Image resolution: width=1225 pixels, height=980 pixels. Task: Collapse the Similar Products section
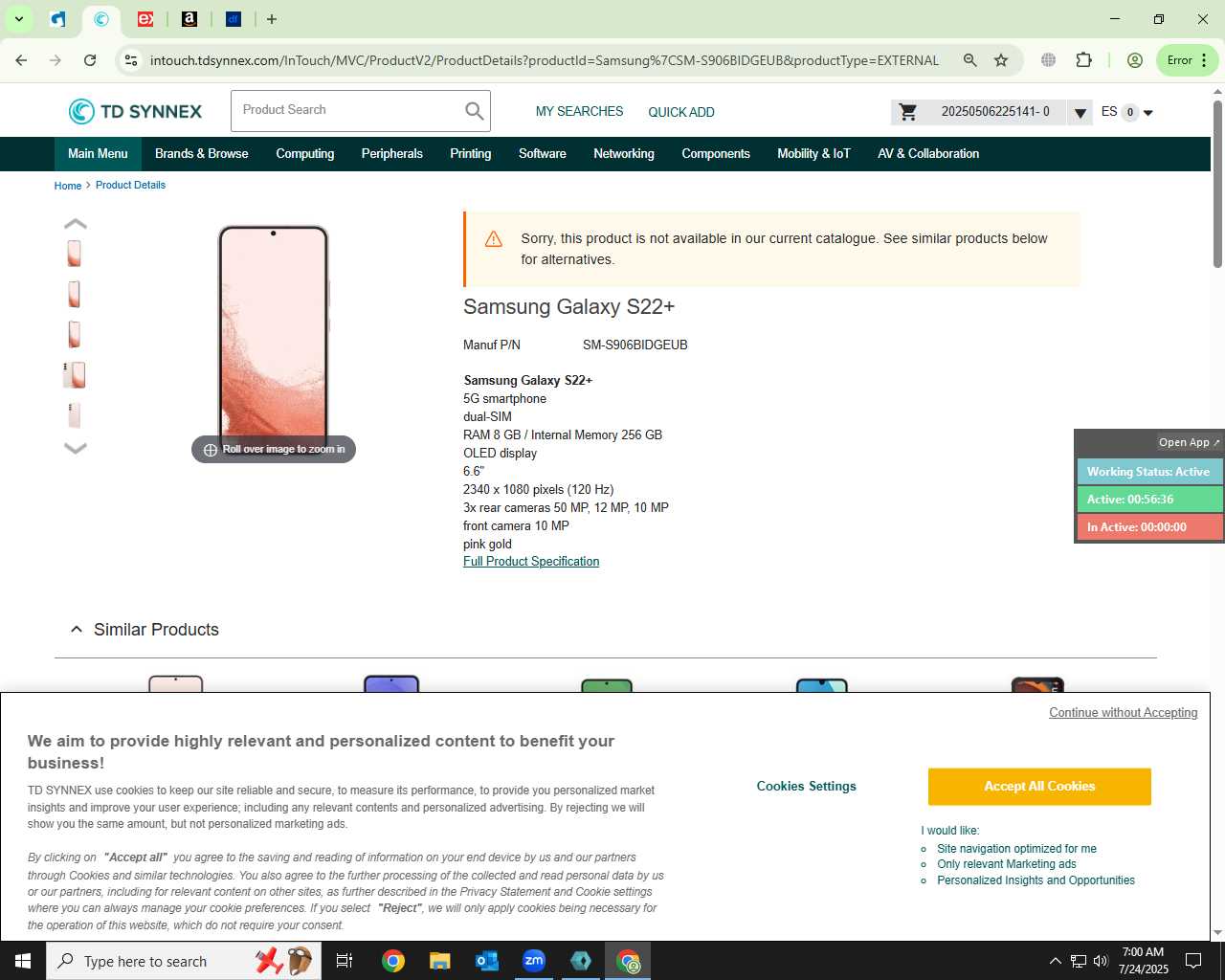[77, 630]
